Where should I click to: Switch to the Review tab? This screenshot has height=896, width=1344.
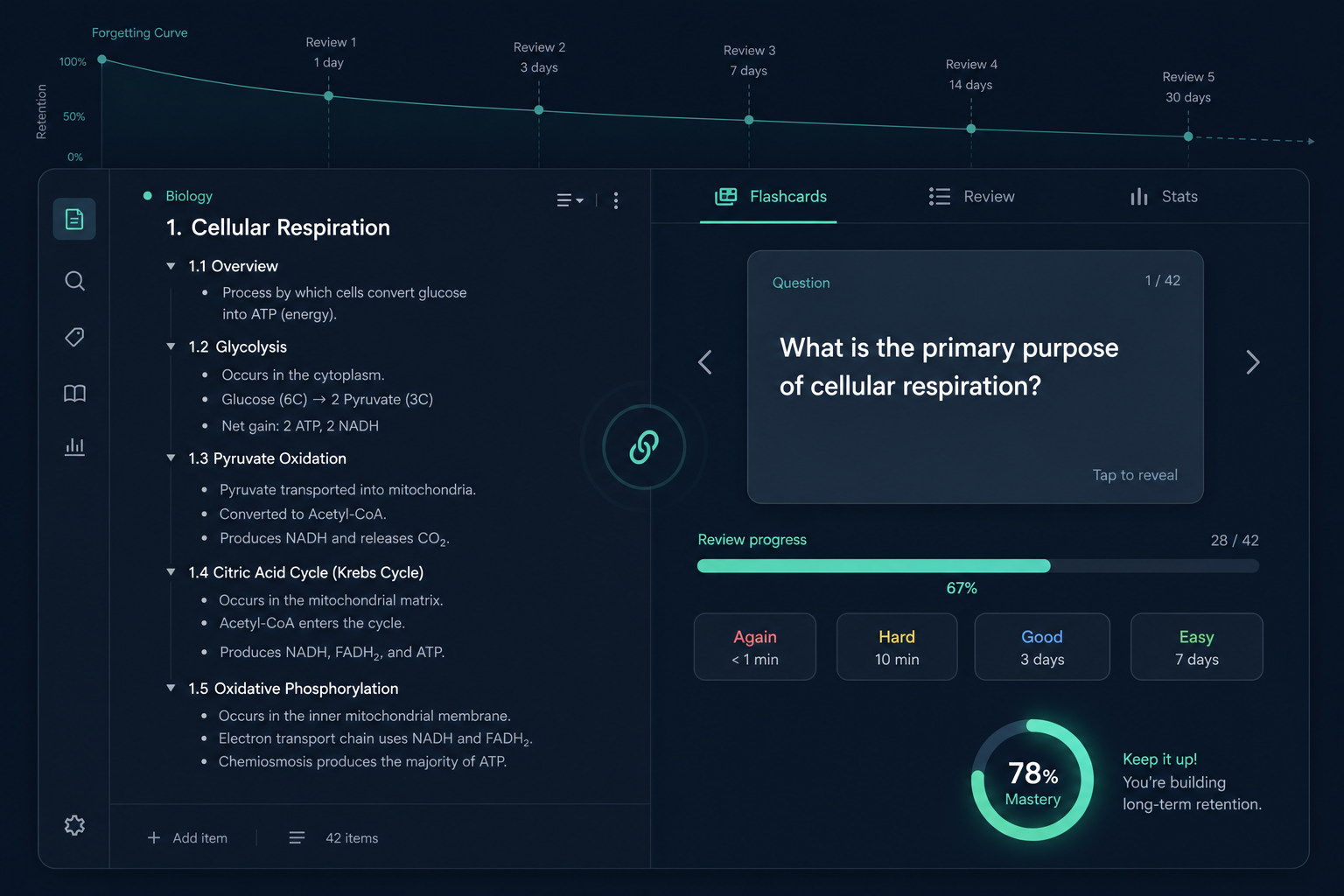[x=971, y=197]
